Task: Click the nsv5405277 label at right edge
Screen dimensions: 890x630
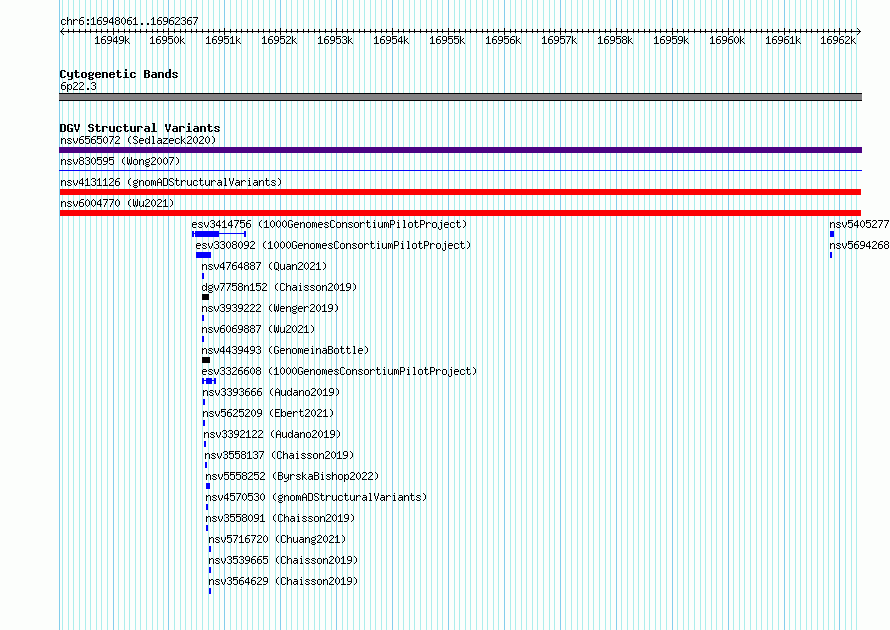Action: pyautogui.click(x=859, y=224)
